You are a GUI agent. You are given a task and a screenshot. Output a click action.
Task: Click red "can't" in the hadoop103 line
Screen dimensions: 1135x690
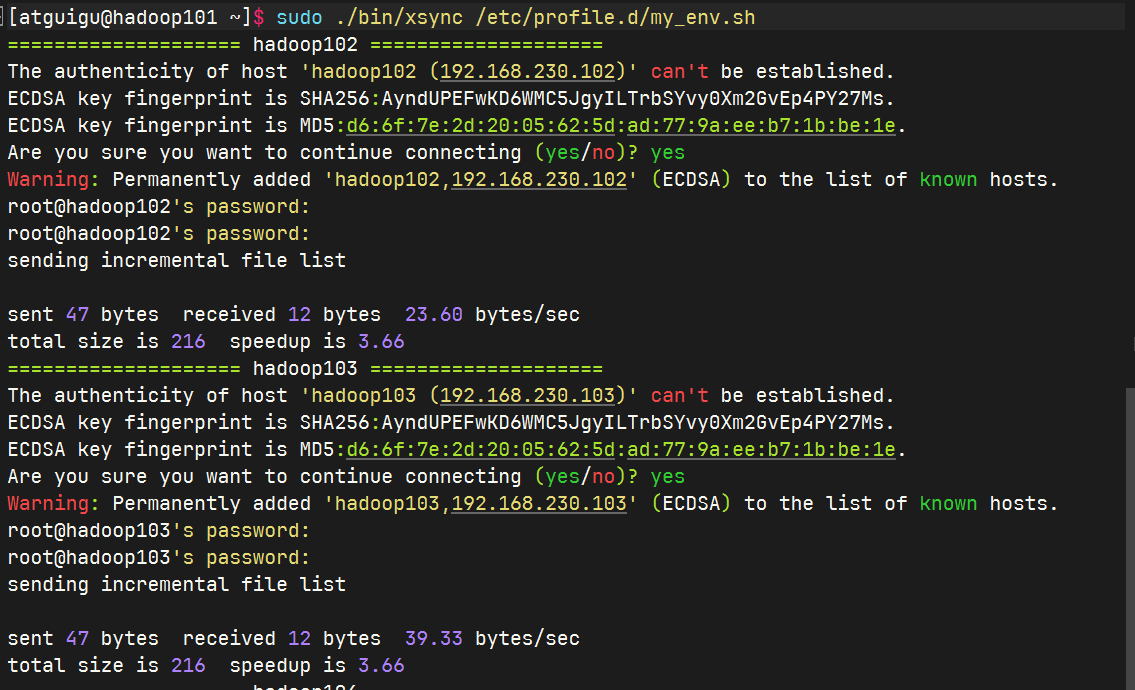[x=679, y=395]
